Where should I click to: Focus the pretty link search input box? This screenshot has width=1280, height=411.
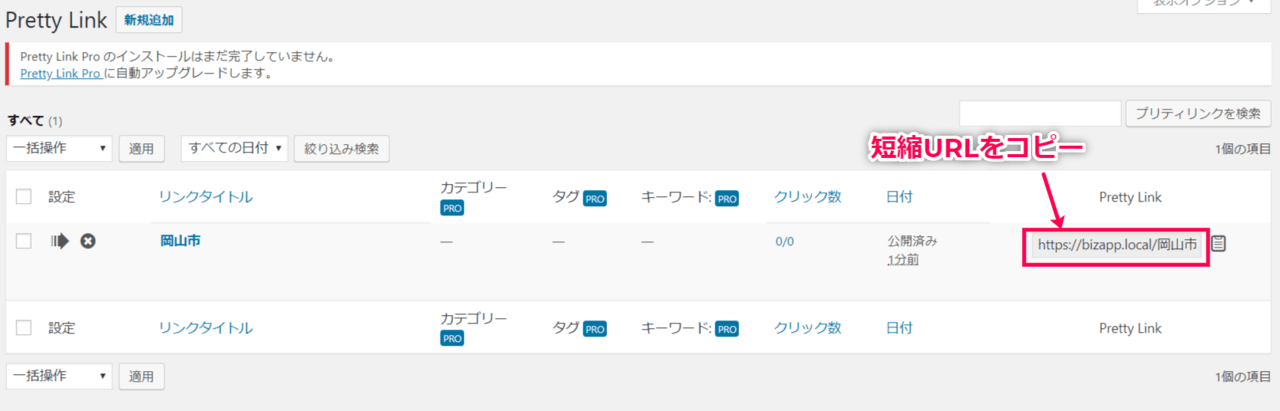1040,113
